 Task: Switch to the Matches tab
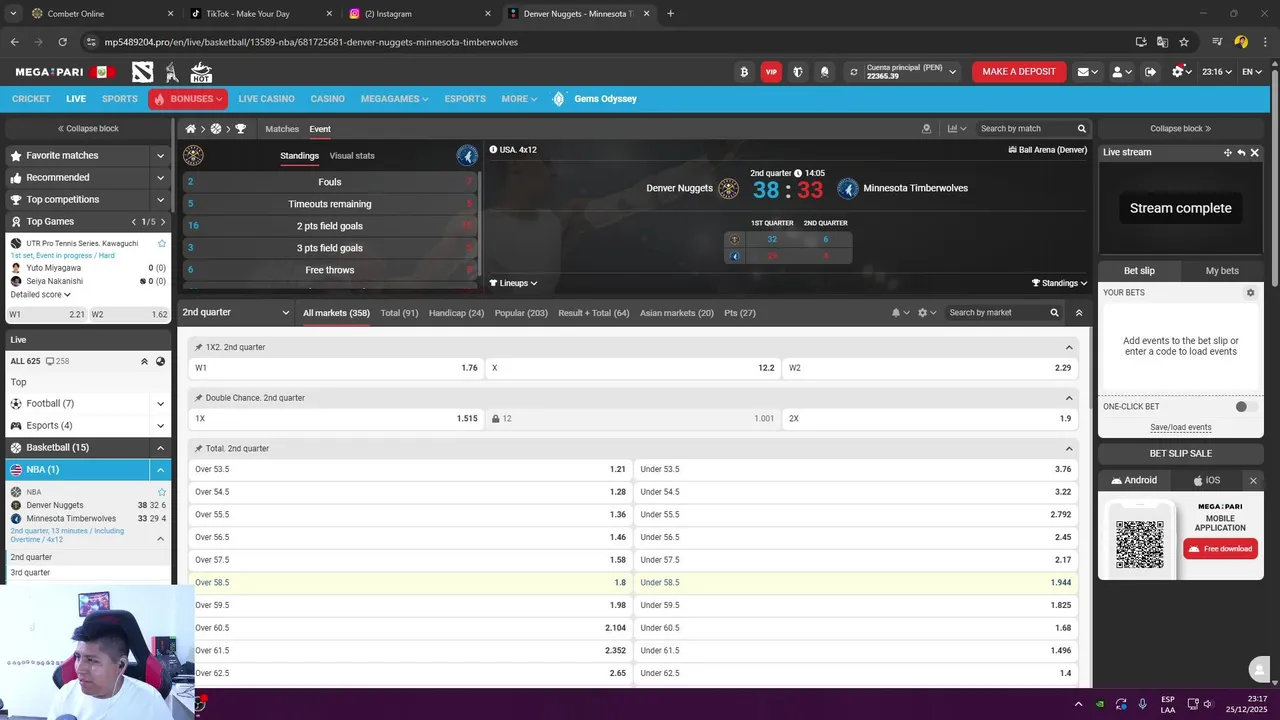pos(282,129)
